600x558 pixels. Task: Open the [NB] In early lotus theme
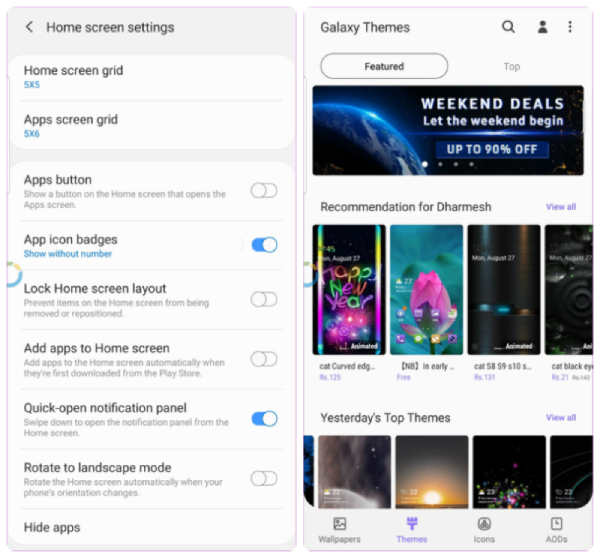point(426,290)
